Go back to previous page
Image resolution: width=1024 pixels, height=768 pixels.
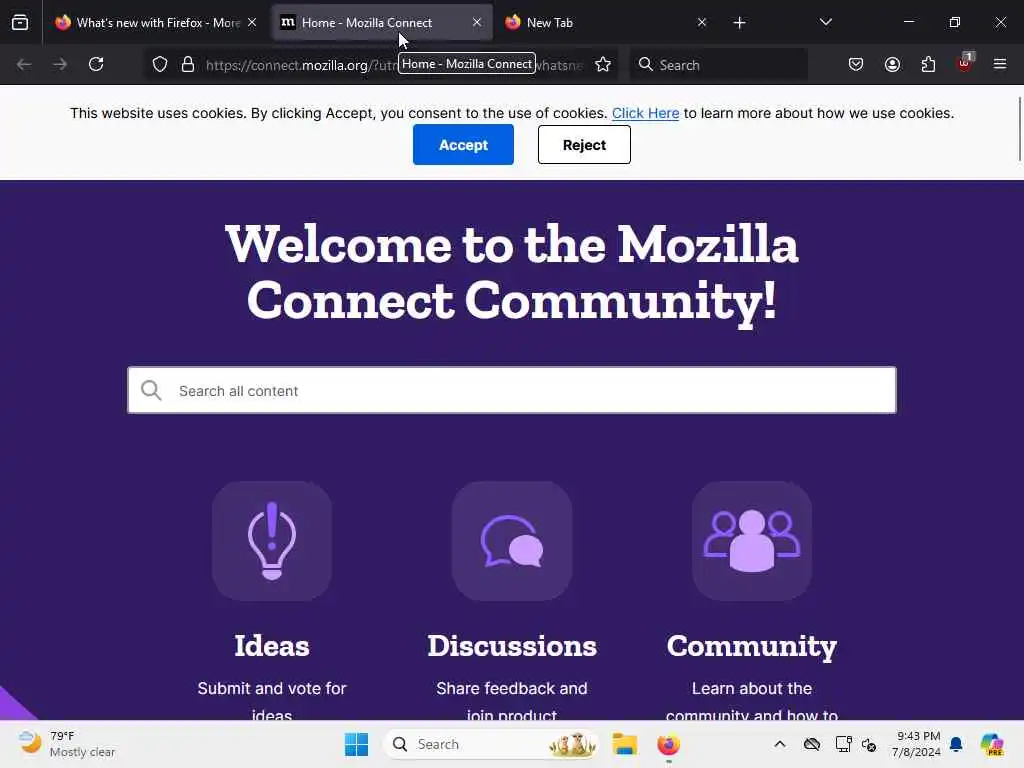point(24,65)
